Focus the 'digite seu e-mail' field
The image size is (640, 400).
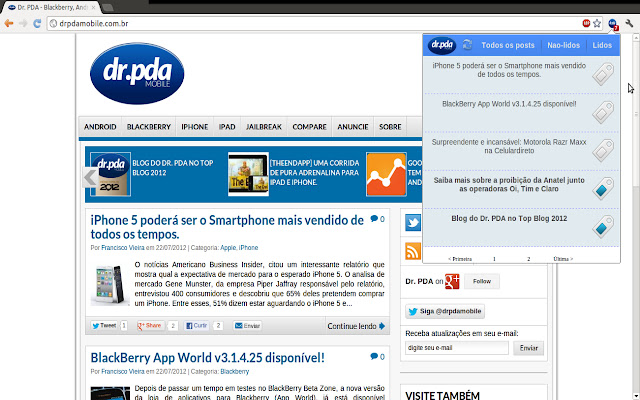click(x=457, y=348)
